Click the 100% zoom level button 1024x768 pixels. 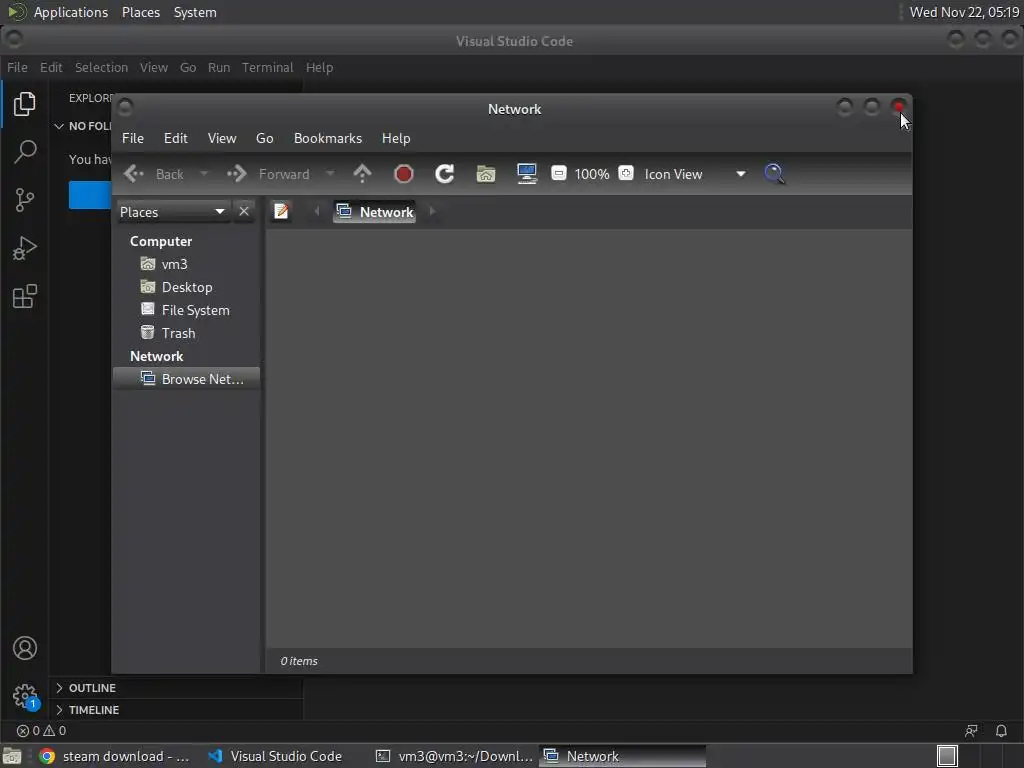(x=592, y=174)
